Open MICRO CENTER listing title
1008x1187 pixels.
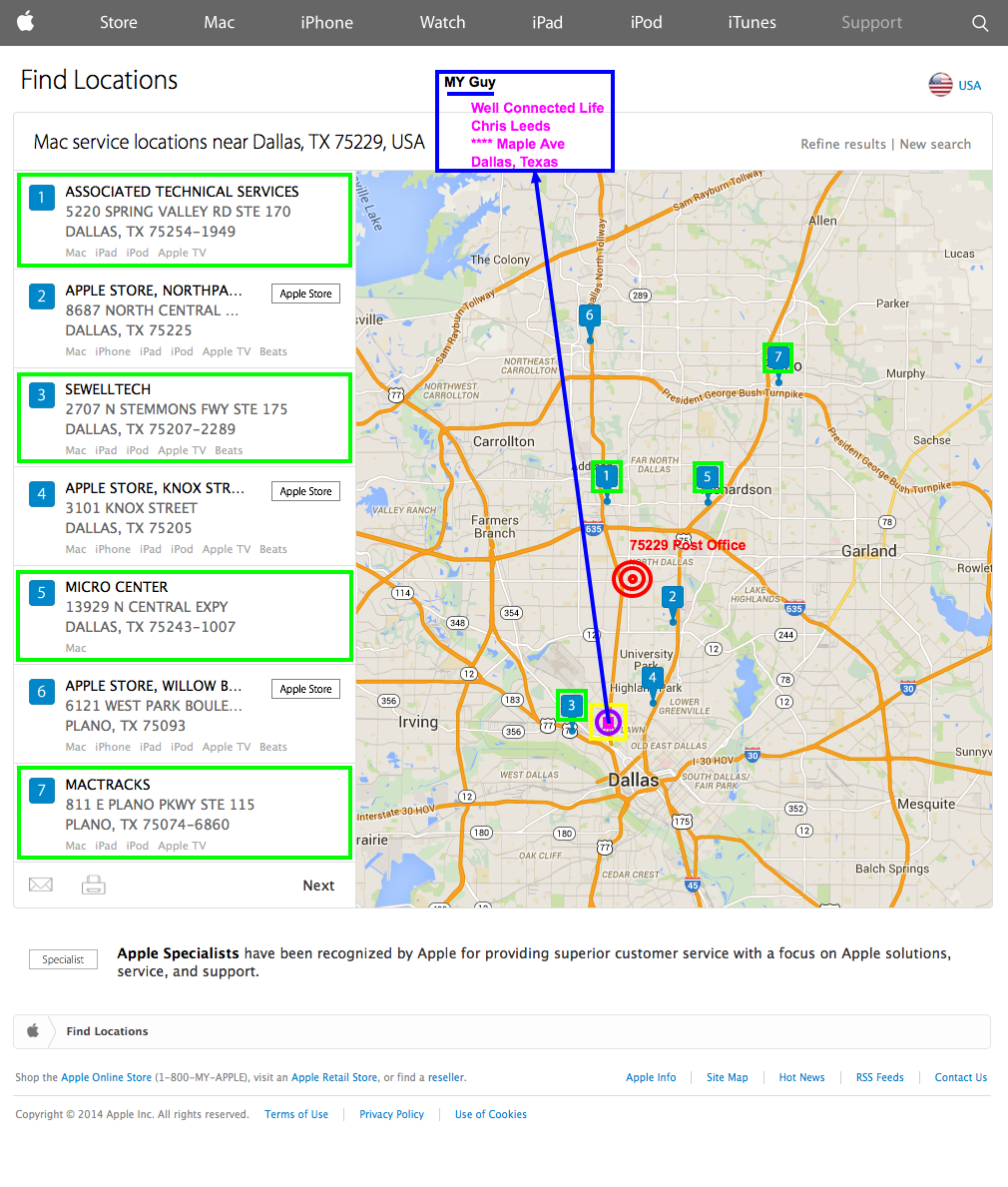117,587
